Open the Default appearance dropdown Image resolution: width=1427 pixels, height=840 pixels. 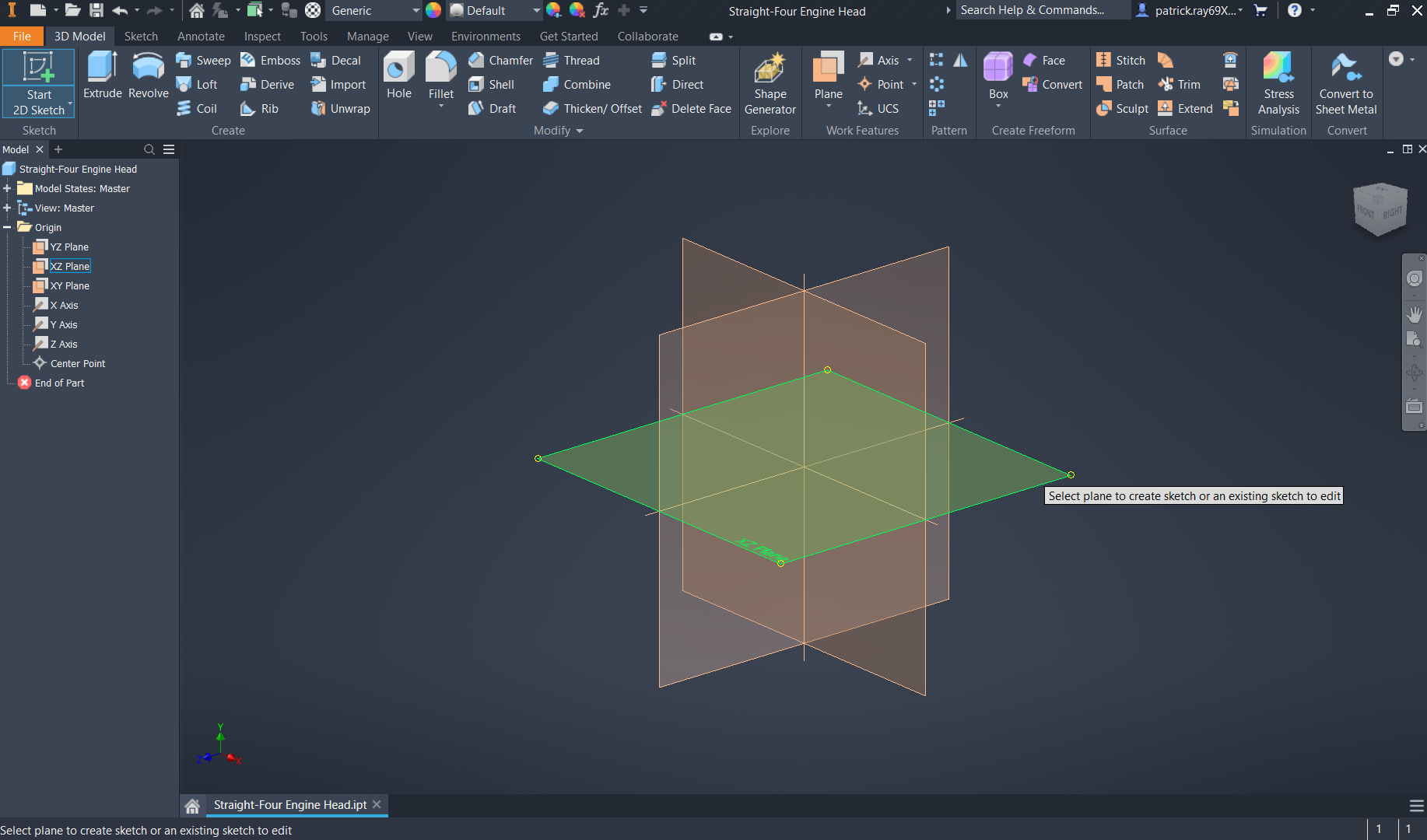(536, 11)
